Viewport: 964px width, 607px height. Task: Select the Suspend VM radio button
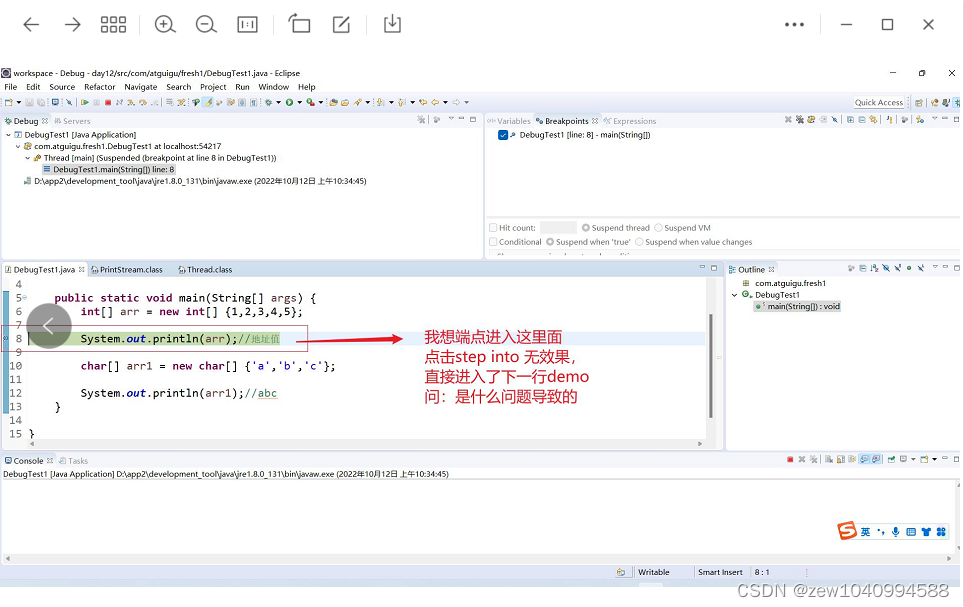click(x=658, y=227)
